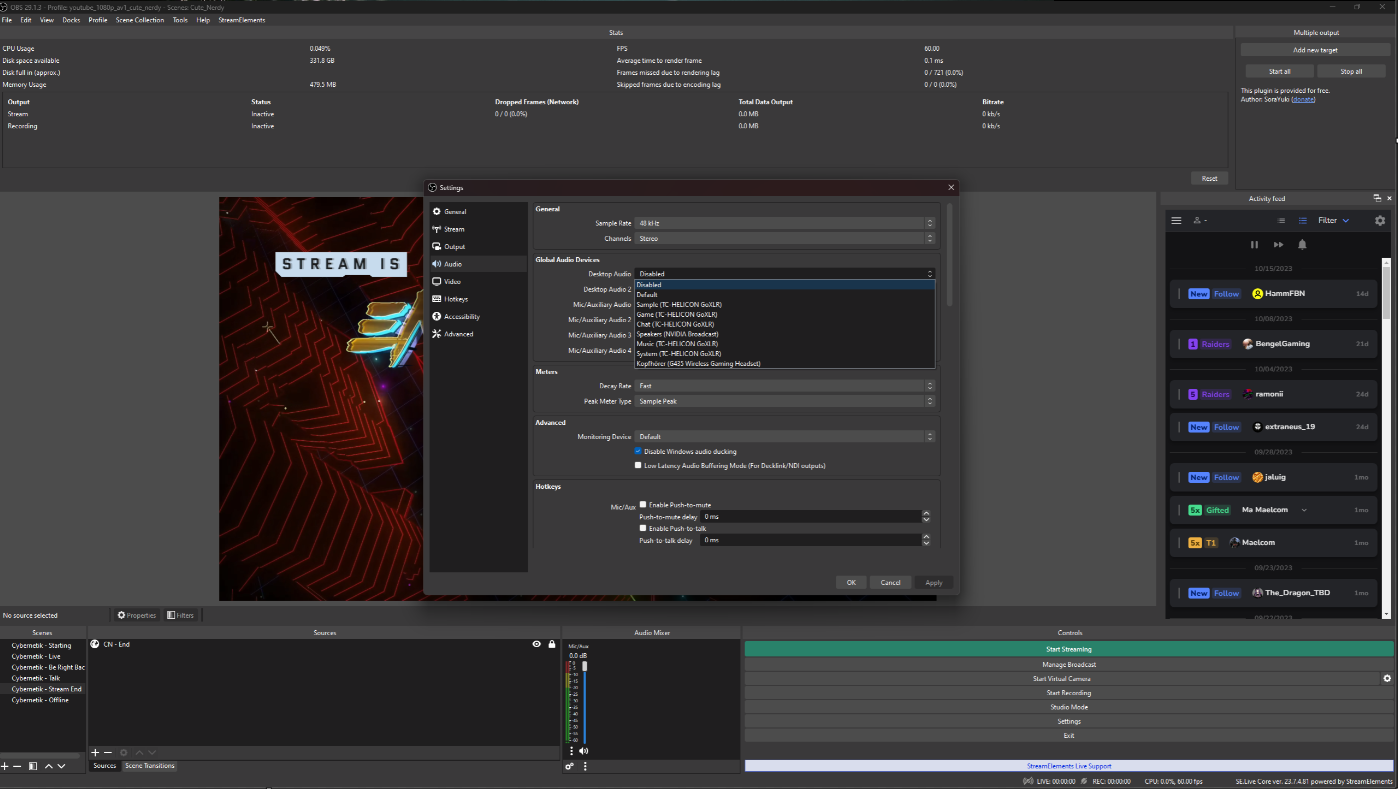Reset the Stats panel
Viewport: 1398px width, 789px height.
click(1209, 178)
